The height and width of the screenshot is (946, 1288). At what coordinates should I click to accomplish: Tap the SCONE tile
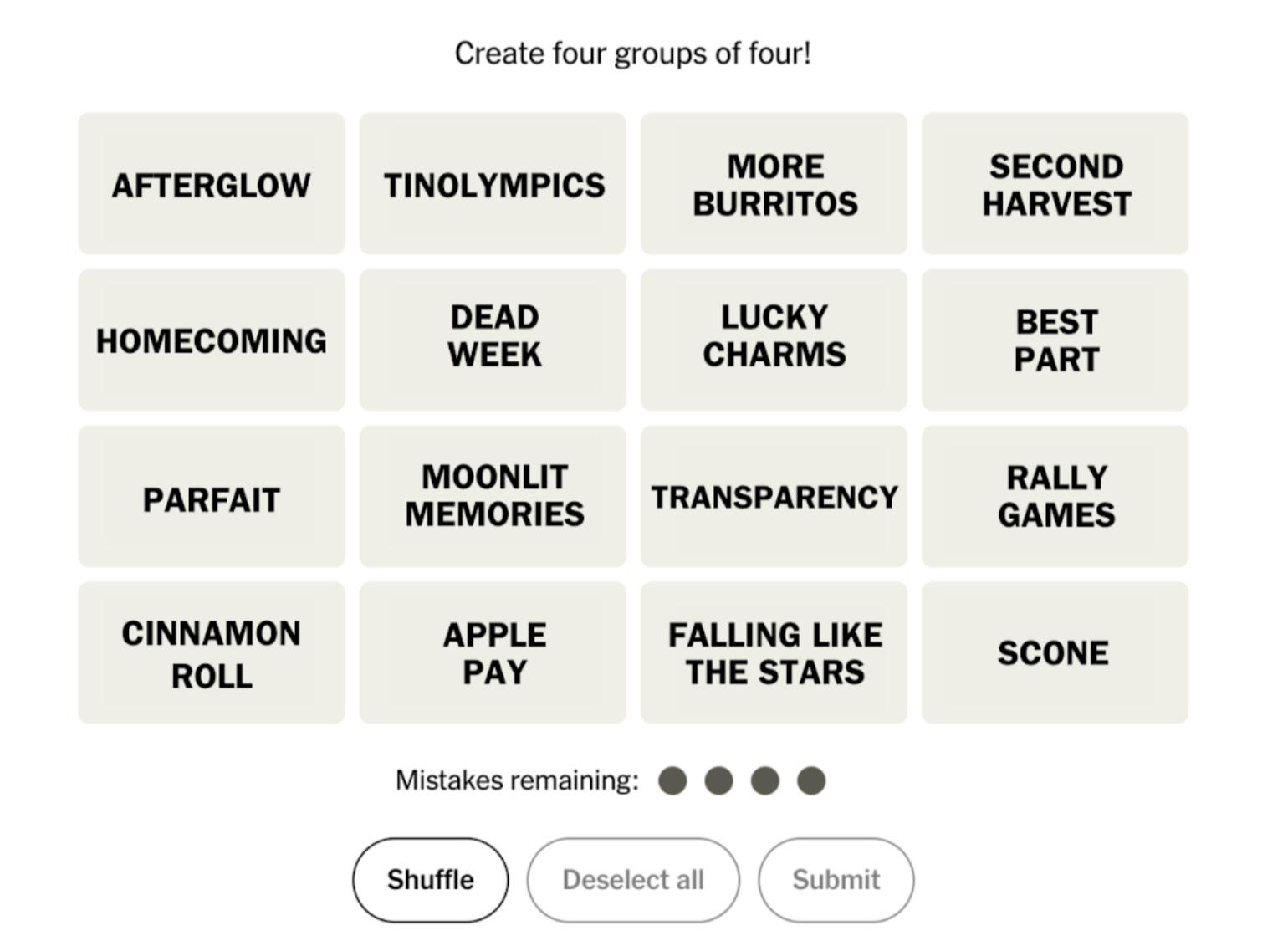(1055, 653)
